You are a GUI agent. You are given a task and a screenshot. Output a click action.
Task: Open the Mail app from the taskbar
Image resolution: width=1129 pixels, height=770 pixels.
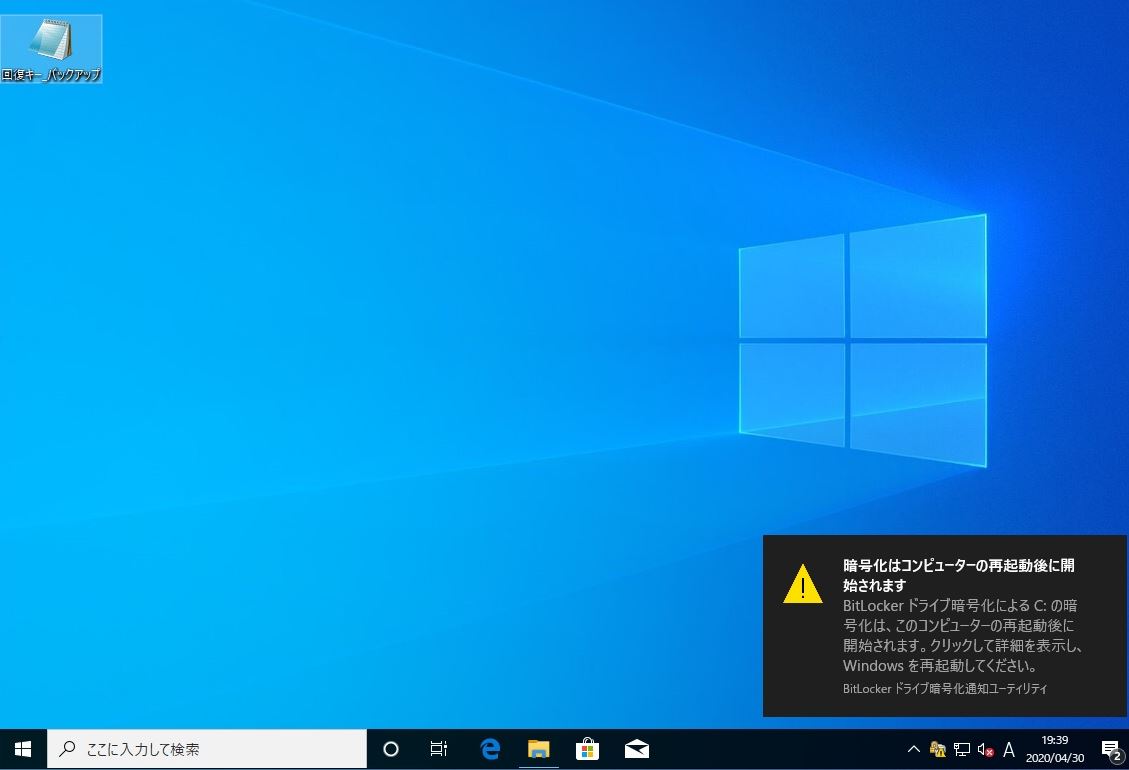point(637,749)
